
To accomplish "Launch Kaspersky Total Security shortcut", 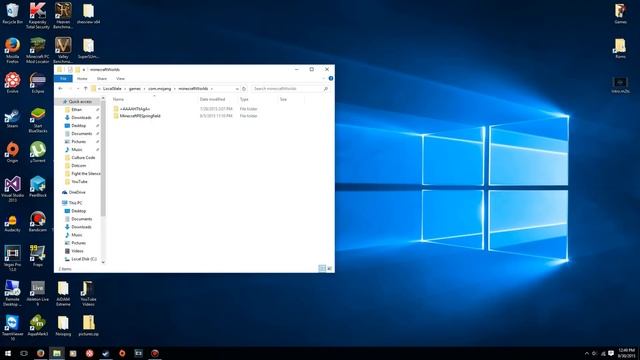I will [x=38, y=16].
